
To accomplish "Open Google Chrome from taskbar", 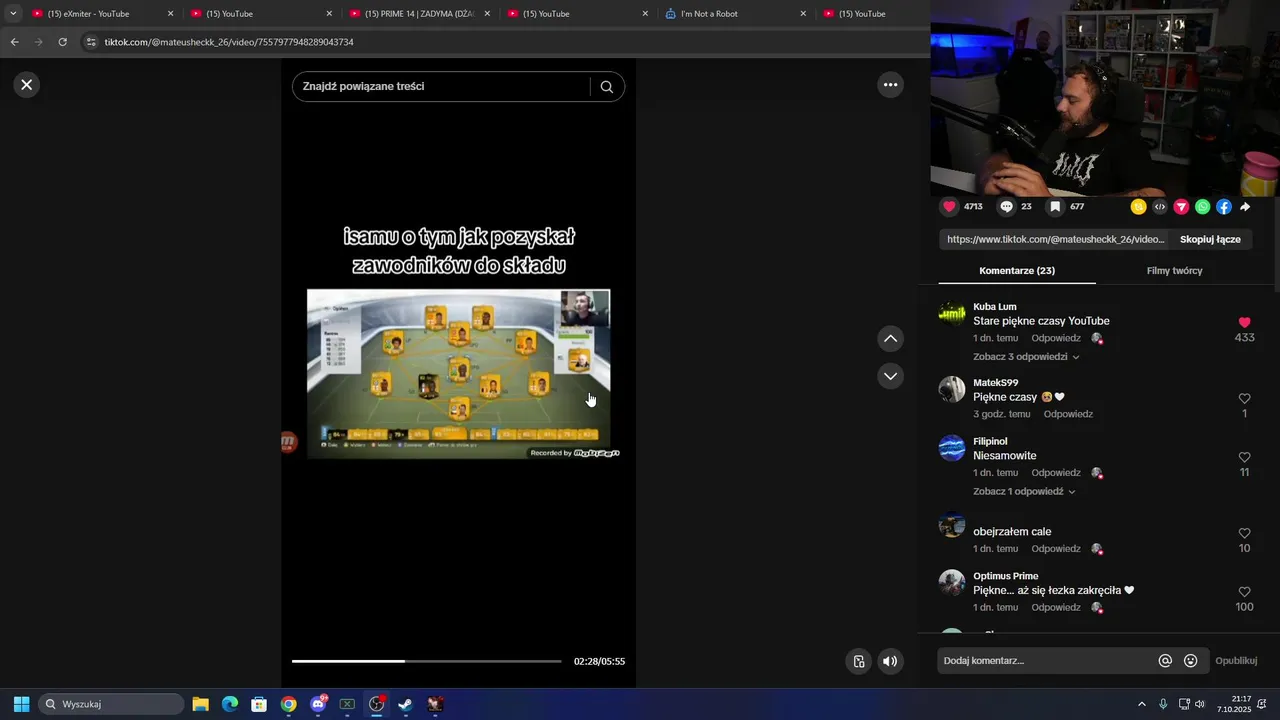I will tap(288, 704).
